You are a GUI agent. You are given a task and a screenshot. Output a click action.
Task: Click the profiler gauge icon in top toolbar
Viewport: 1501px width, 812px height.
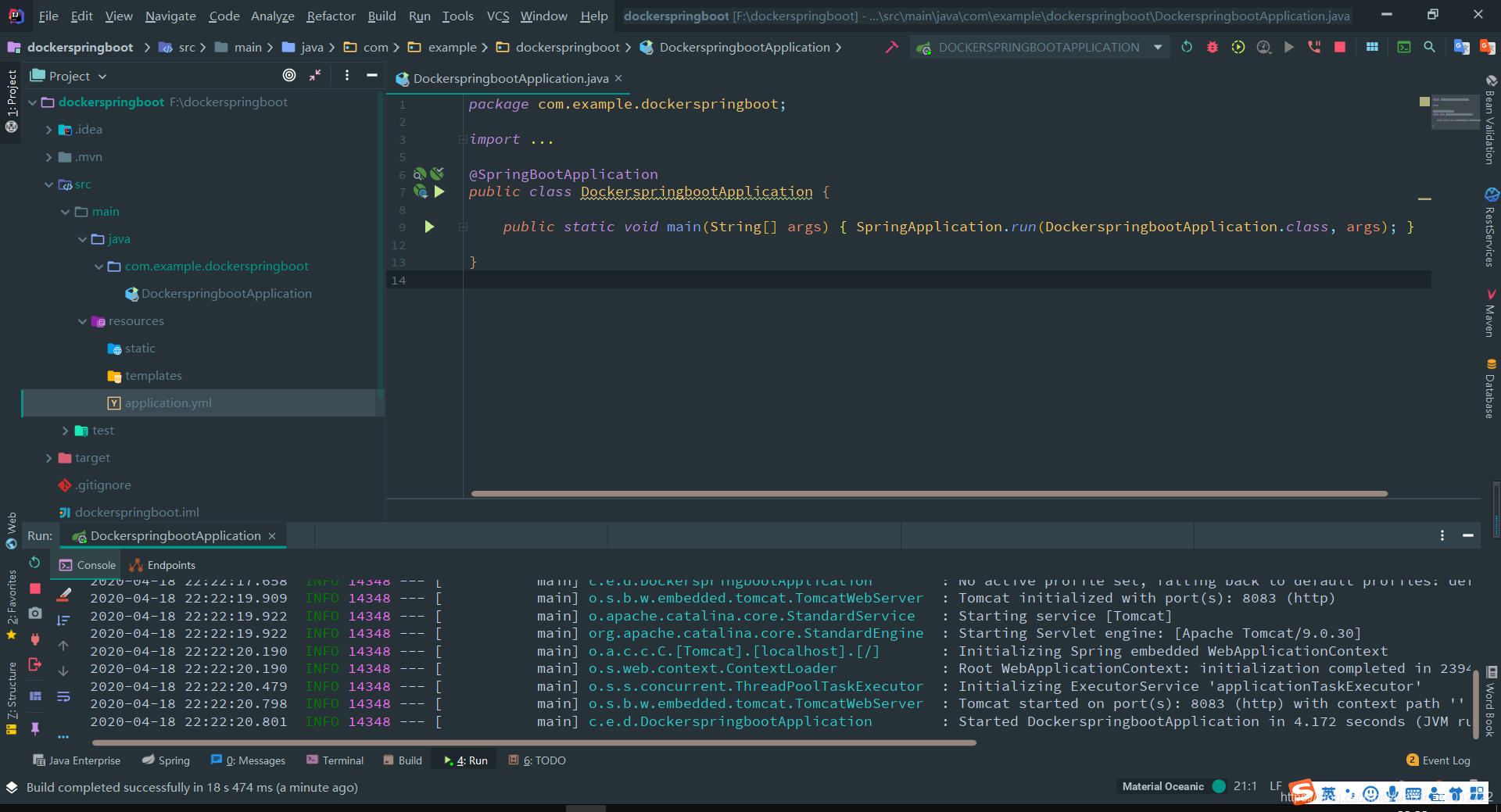1263,47
